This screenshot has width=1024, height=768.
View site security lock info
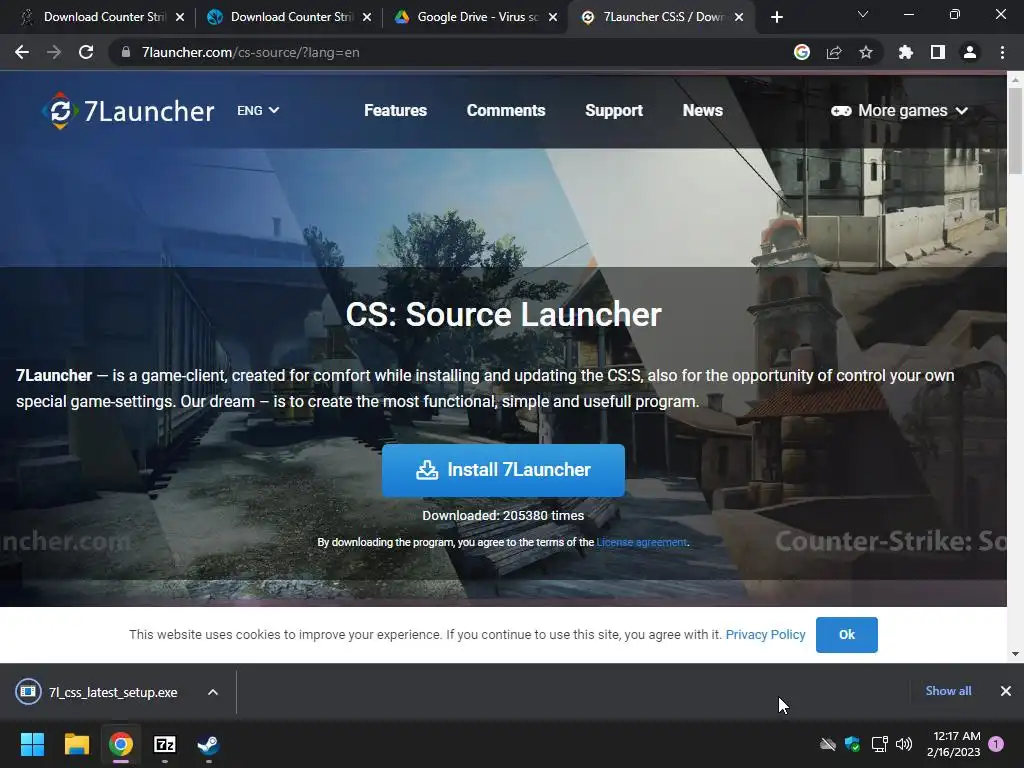pyautogui.click(x=126, y=52)
